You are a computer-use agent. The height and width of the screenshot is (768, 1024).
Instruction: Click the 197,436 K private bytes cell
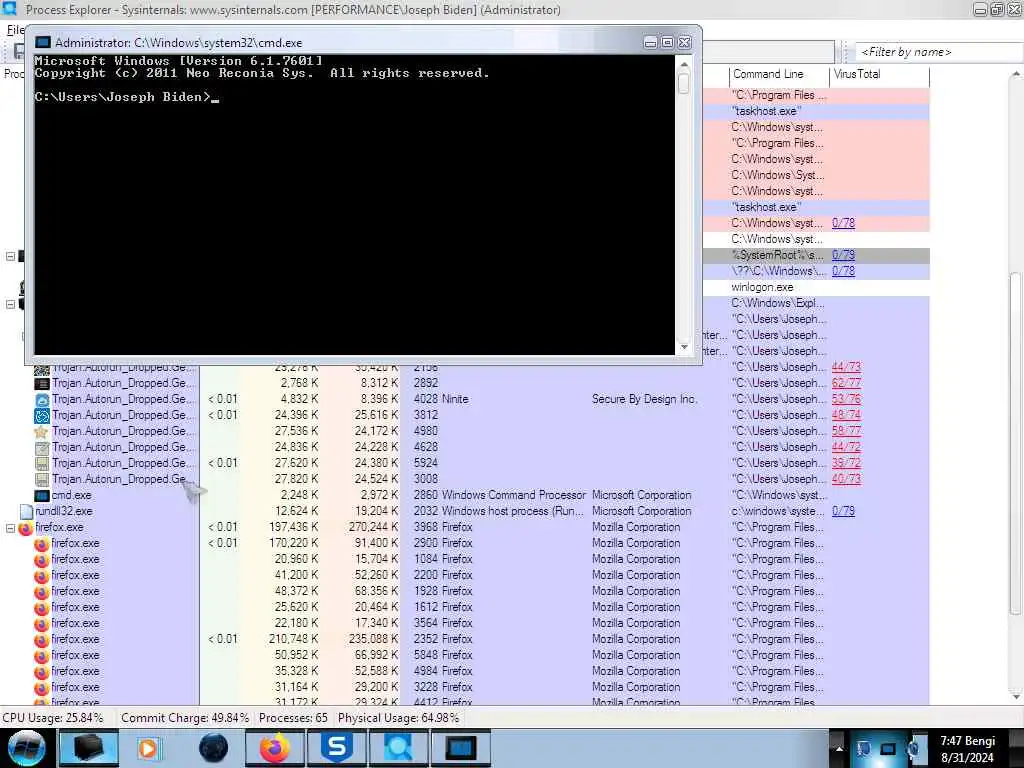(x=293, y=527)
